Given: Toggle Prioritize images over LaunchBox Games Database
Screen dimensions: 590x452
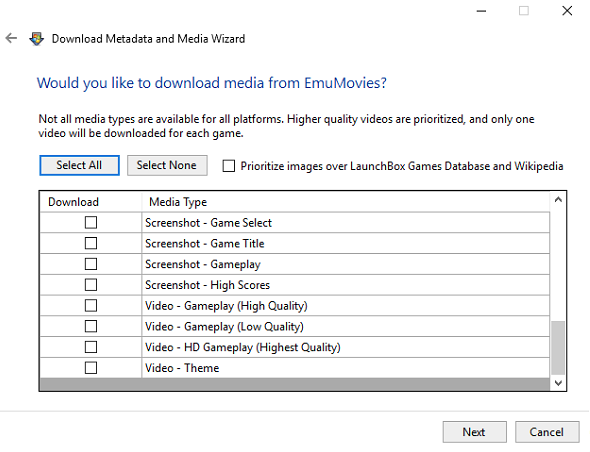Looking at the screenshot, I should [x=228, y=166].
